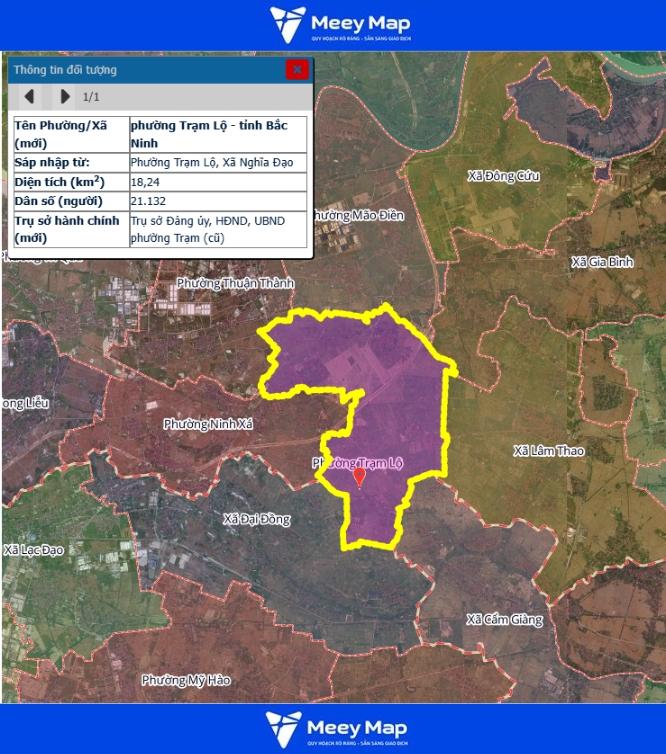Click Phường Mỹ Hào map label

pyautogui.click(x=186, y=680)
